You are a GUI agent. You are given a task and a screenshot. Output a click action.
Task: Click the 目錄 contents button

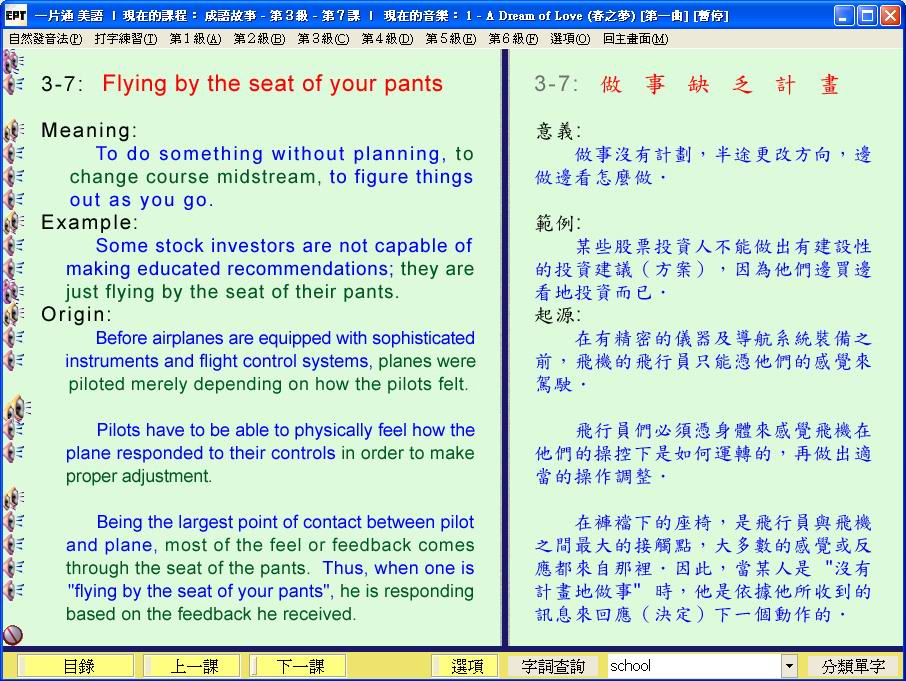click(79, 666)
